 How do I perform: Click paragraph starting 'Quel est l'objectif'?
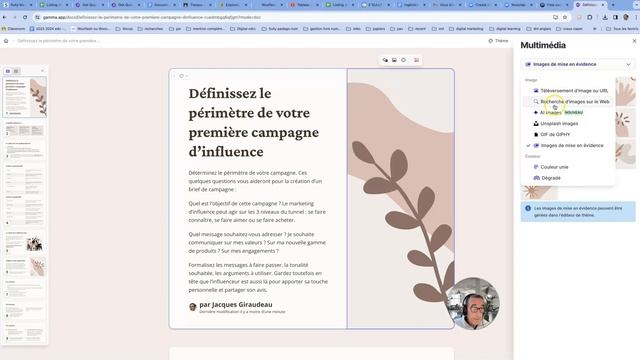(257, 212)
